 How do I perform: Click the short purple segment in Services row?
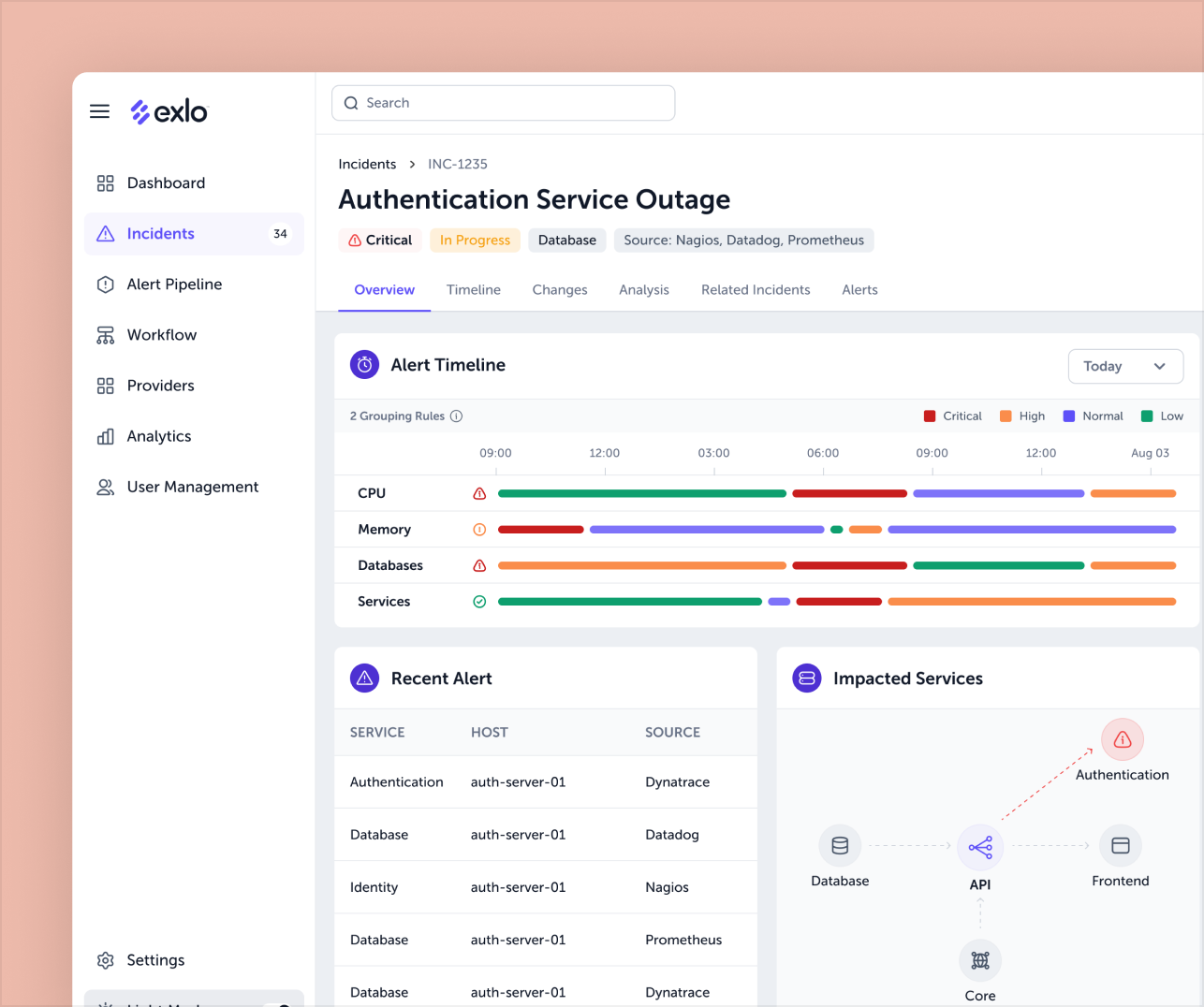point(779,602)
